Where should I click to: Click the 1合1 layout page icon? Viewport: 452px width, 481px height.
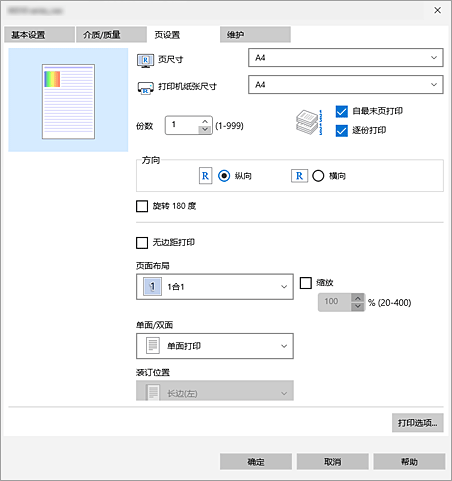152,286
